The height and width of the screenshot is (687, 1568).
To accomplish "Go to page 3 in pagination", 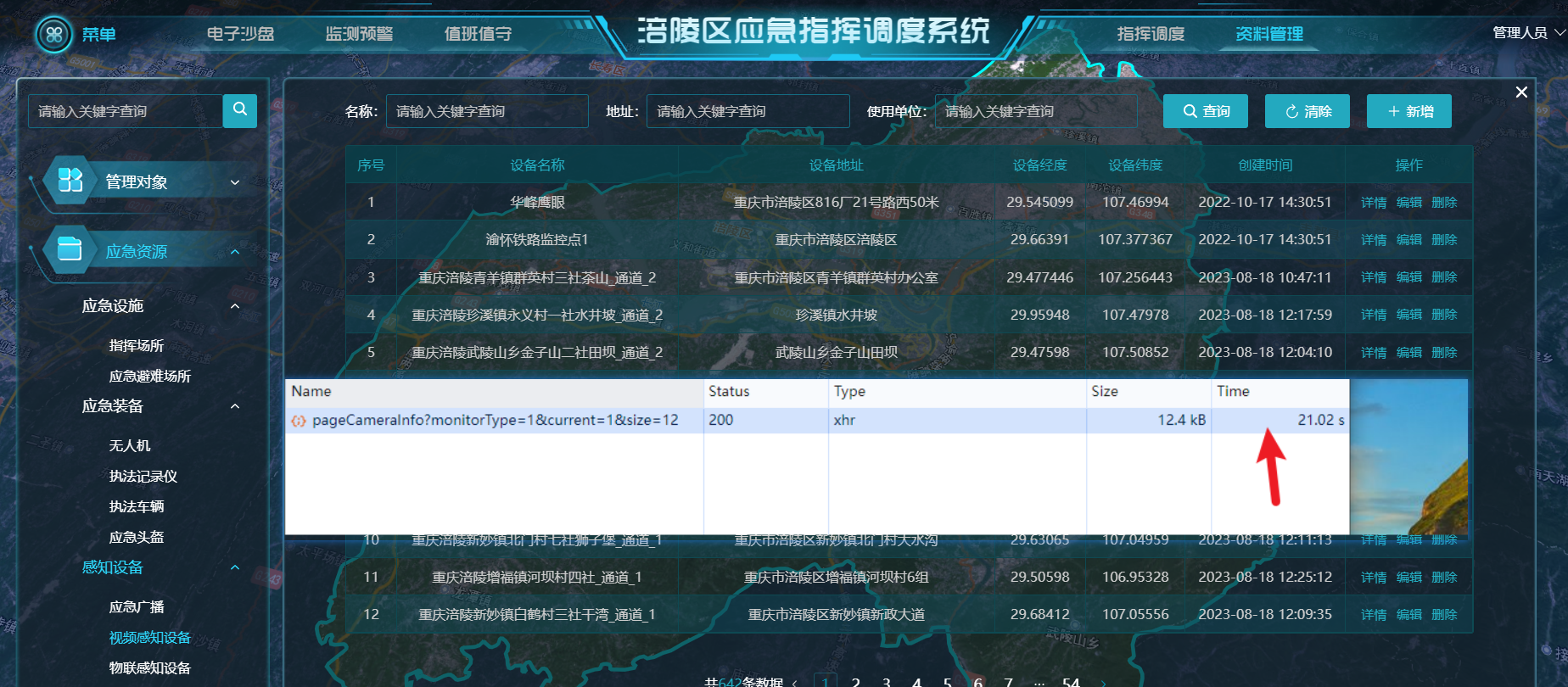I will click(886, 681).
